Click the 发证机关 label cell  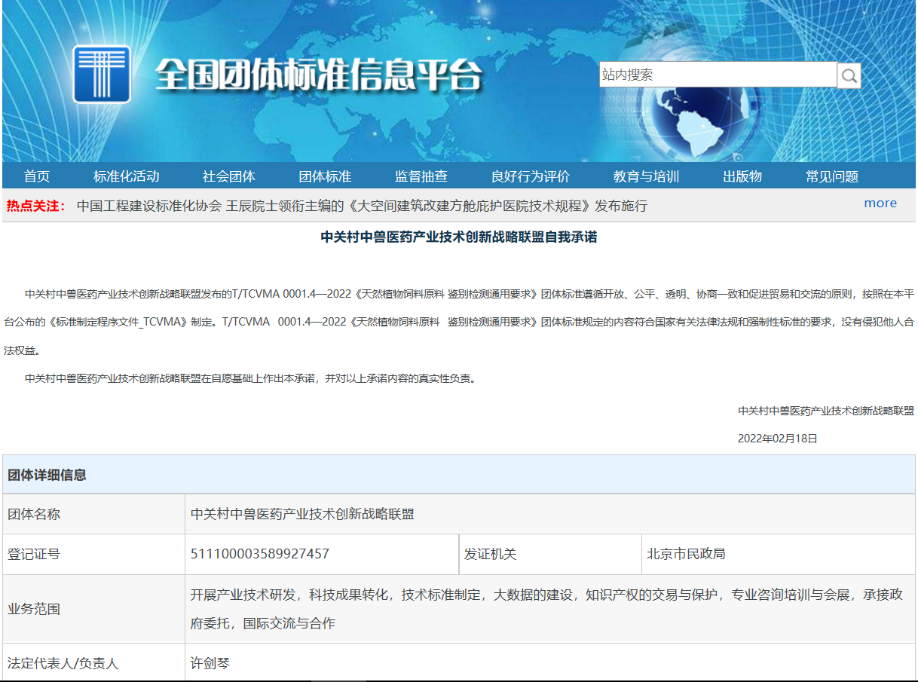550,554
